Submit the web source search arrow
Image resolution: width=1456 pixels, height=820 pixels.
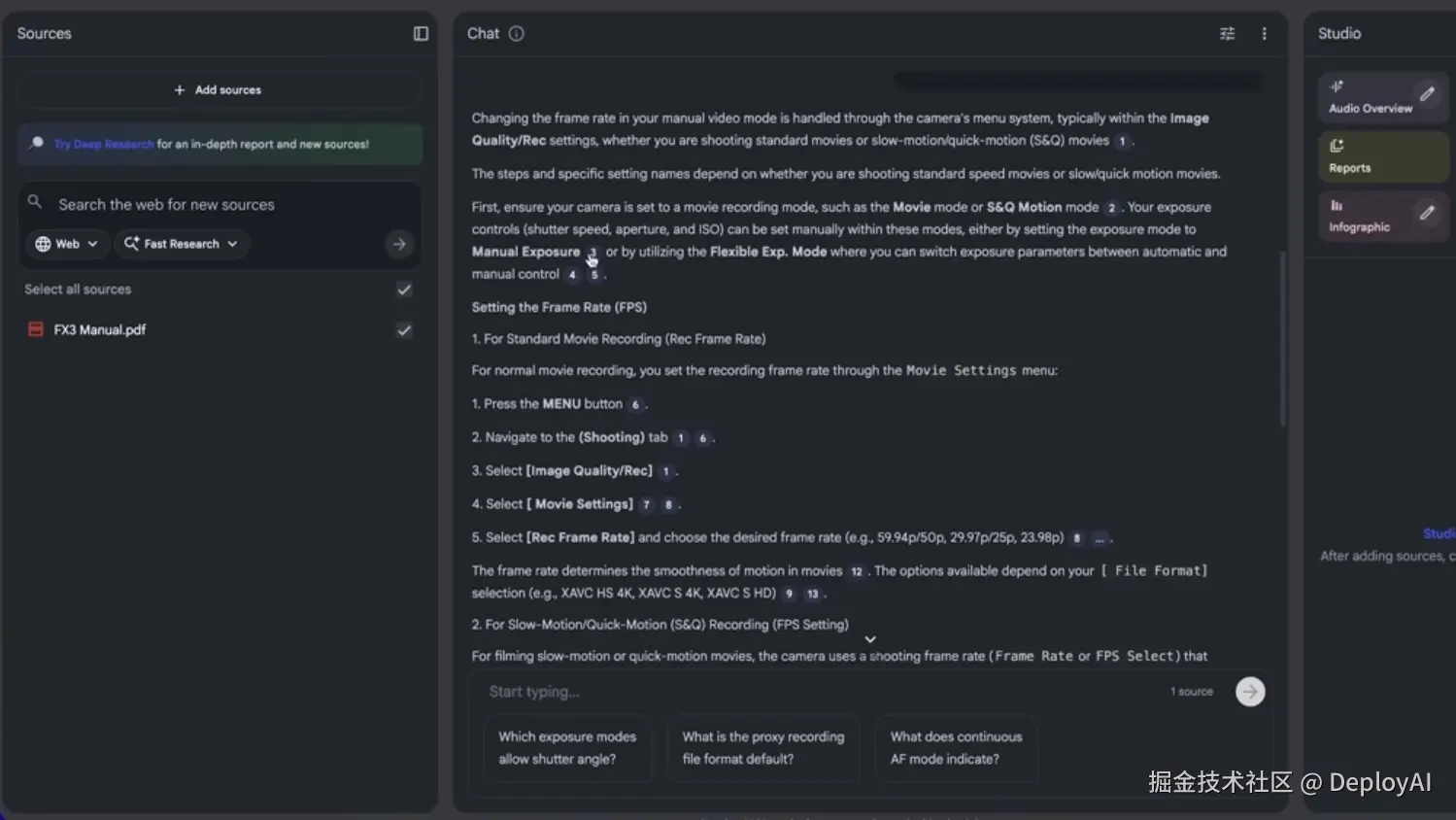399,244
